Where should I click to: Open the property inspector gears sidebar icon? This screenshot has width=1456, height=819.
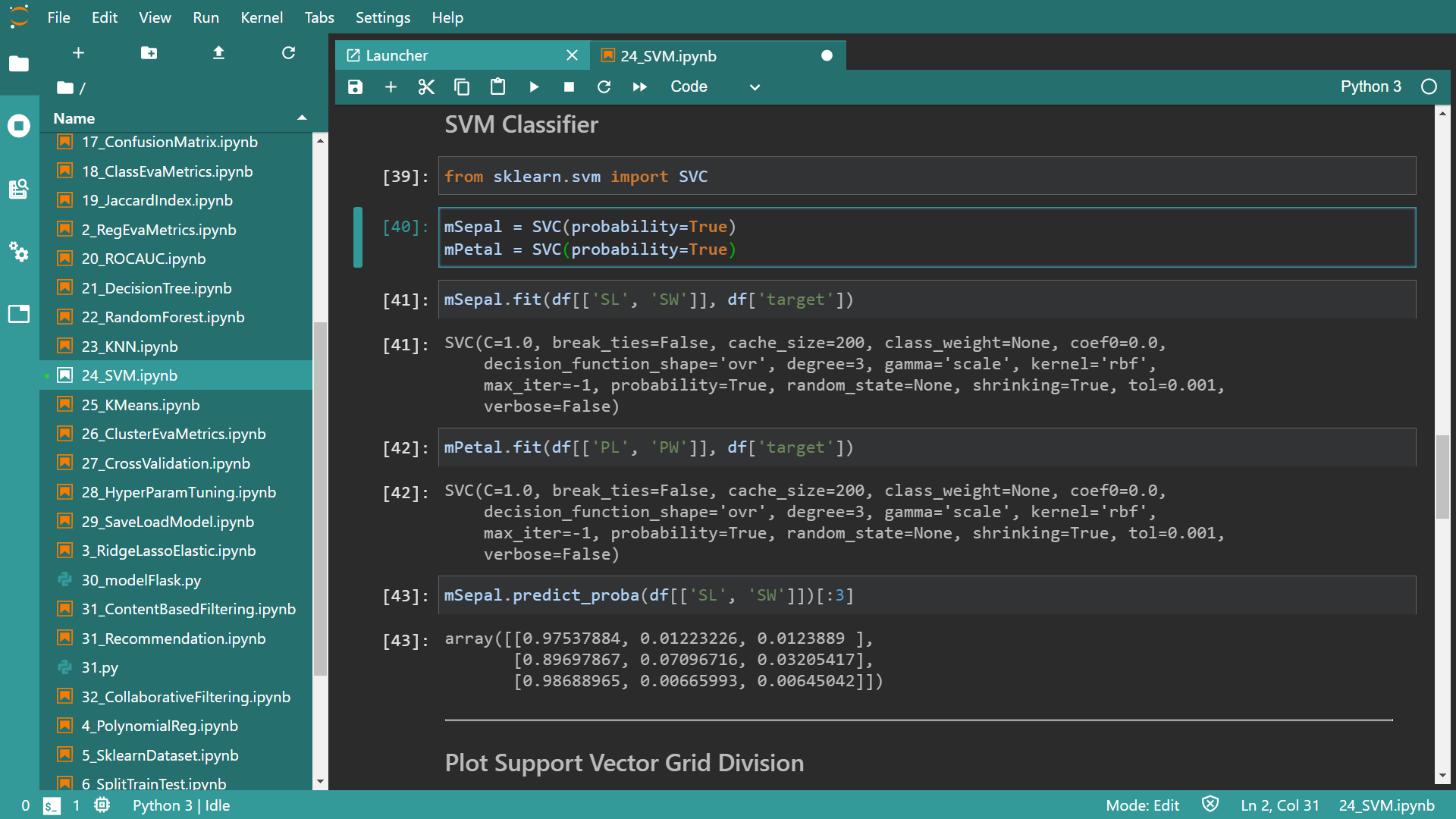coord(19,251)
